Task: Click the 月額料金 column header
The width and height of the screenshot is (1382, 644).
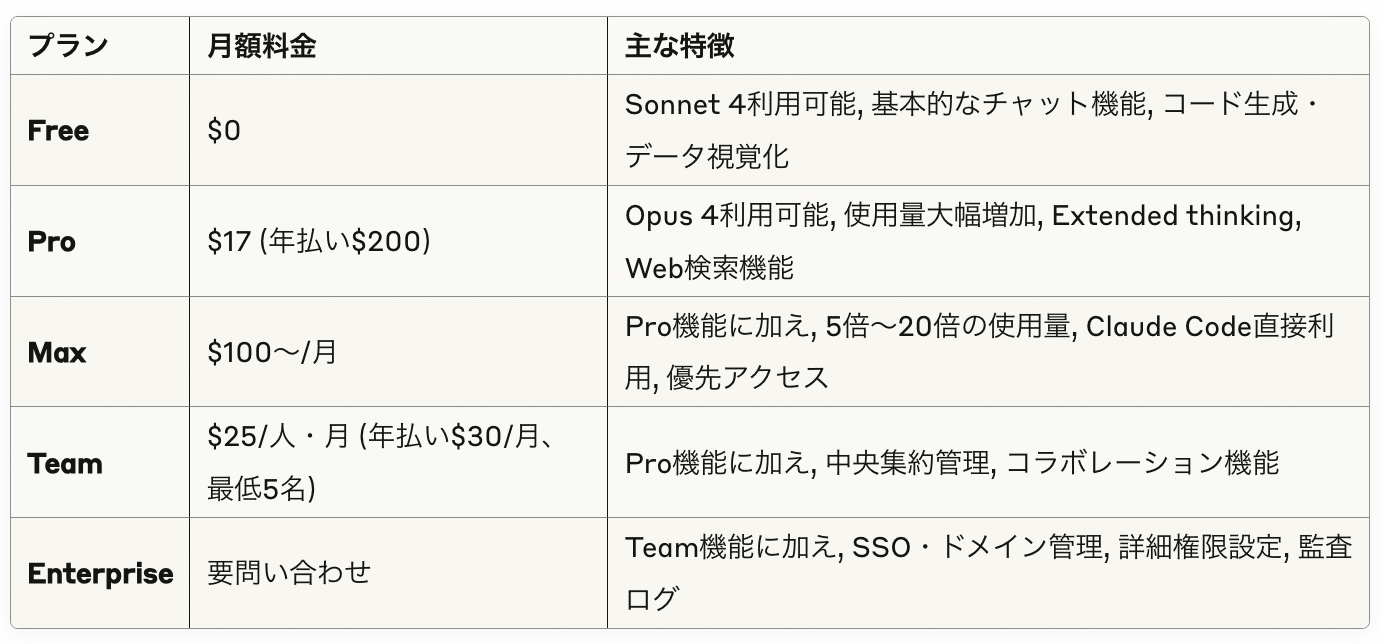Action: [261, 46]
